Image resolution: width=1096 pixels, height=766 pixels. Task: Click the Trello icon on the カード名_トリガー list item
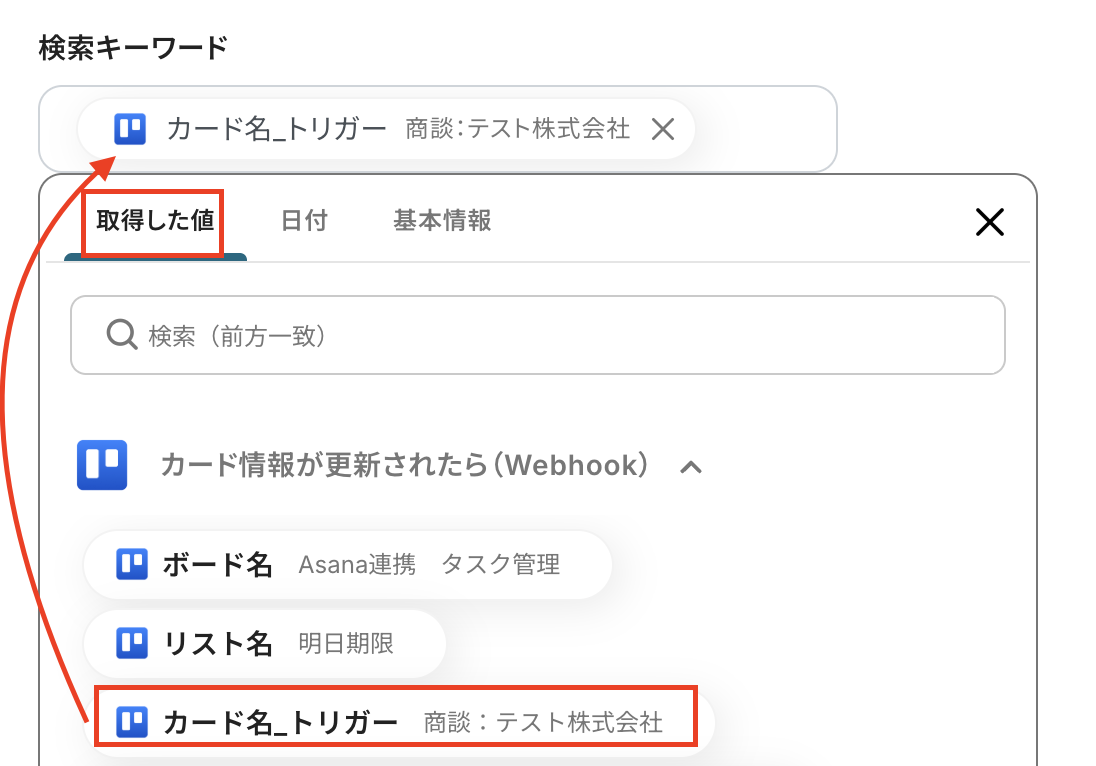pyautogui.click(x=132, y=721)
